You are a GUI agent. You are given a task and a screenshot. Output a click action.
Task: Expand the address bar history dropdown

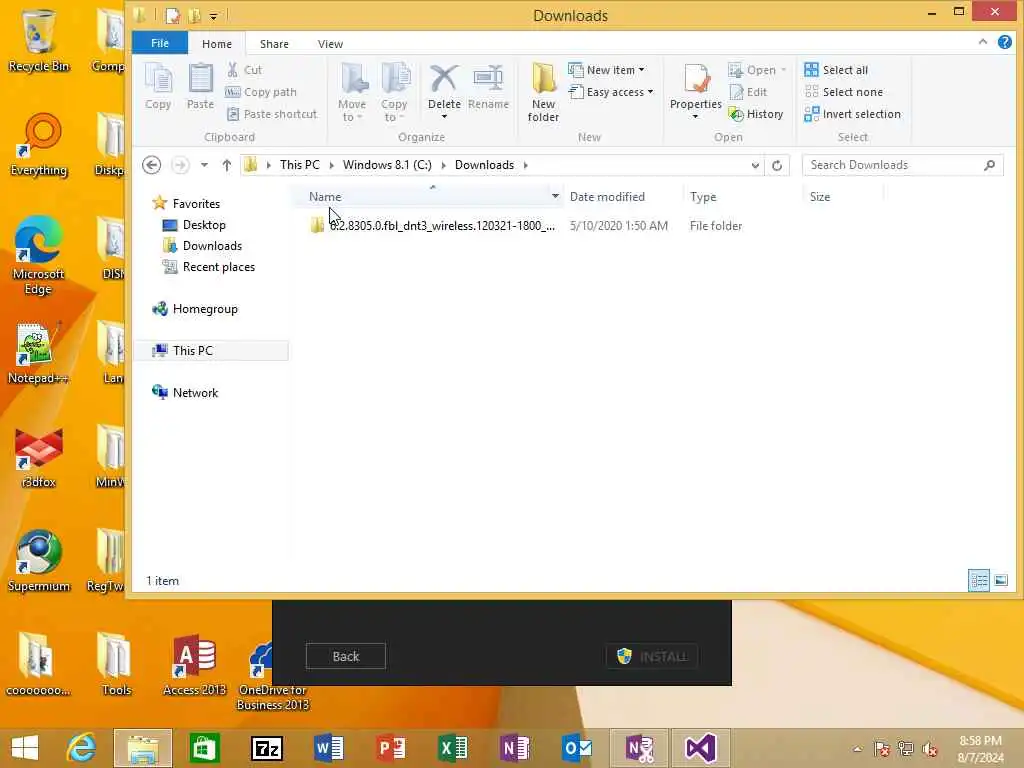[x=755, y=165]
